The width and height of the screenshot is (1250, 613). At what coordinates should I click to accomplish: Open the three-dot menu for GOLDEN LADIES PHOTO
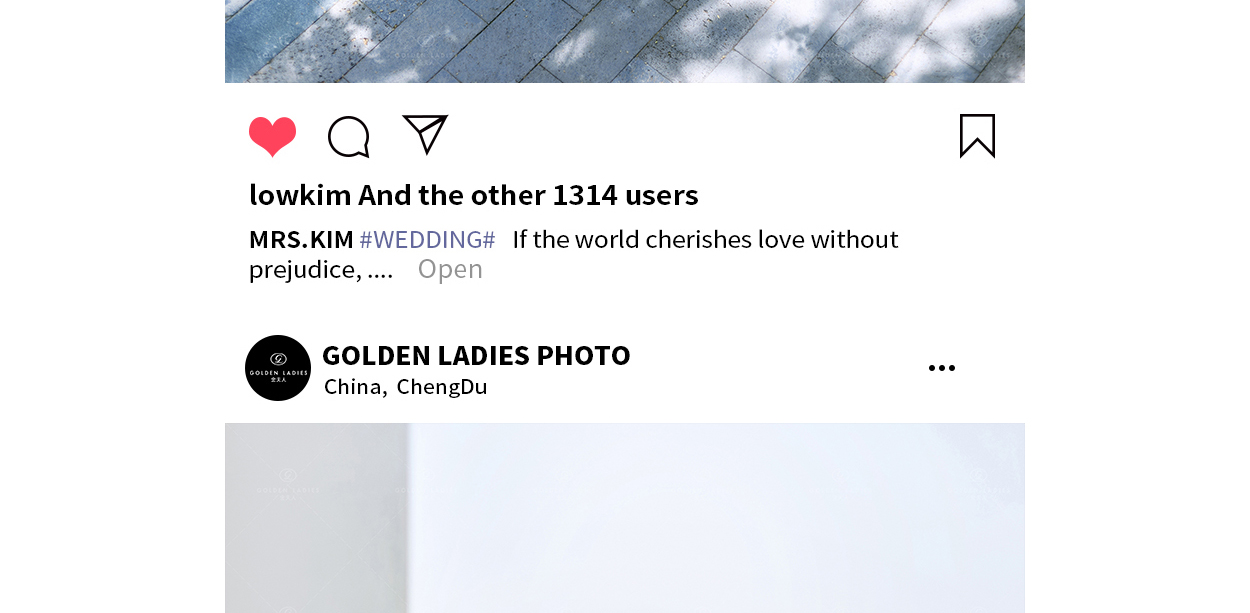(941, 368)
